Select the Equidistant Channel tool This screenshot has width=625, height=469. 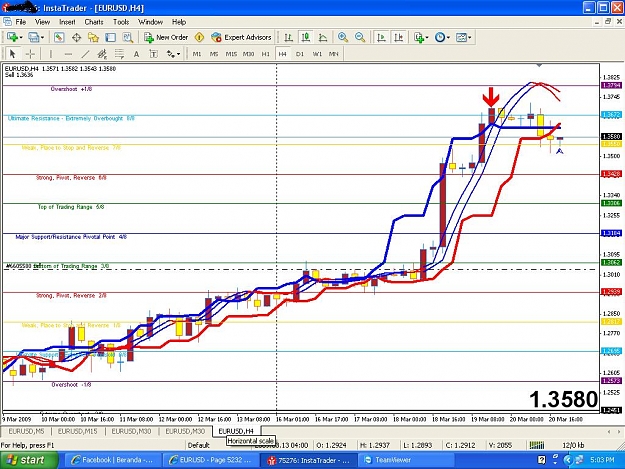(102, 54)
